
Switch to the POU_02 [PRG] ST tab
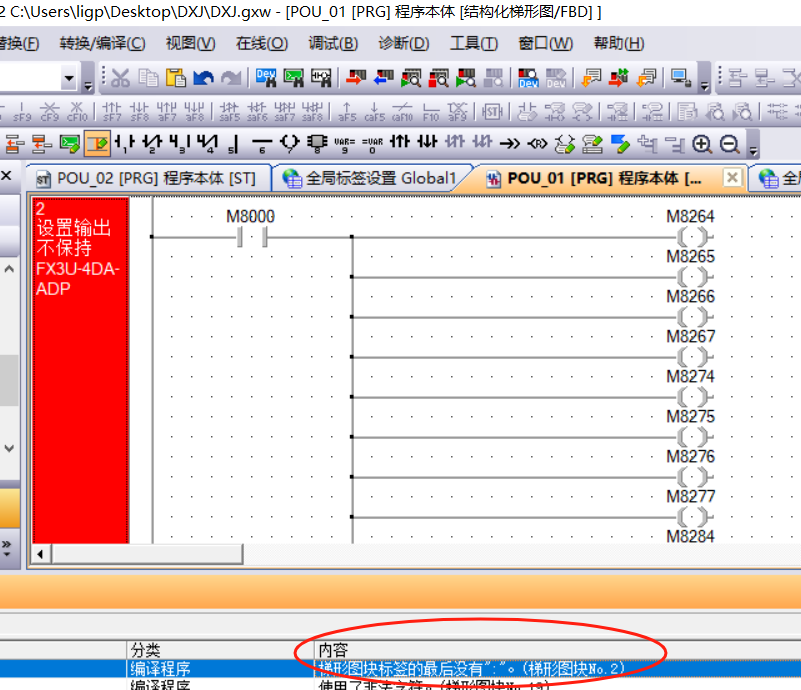click(146, 179)
